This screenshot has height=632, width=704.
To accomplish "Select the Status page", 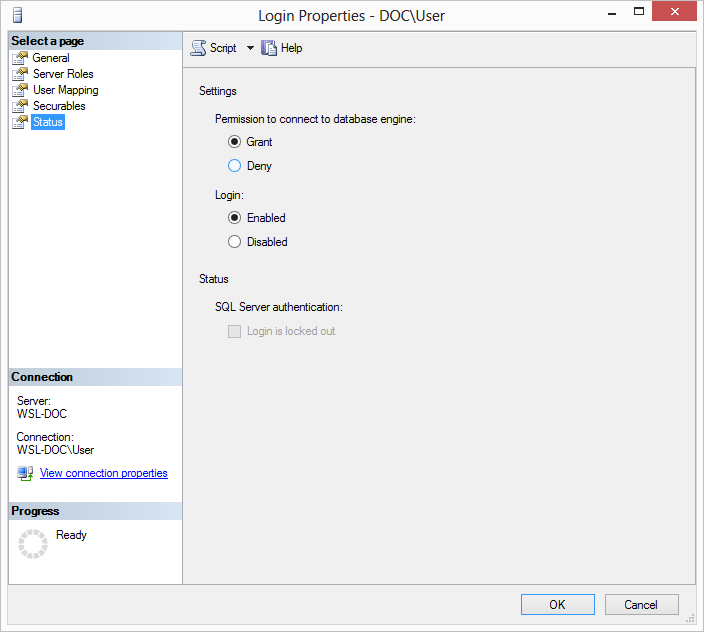I will pos(48,122).
